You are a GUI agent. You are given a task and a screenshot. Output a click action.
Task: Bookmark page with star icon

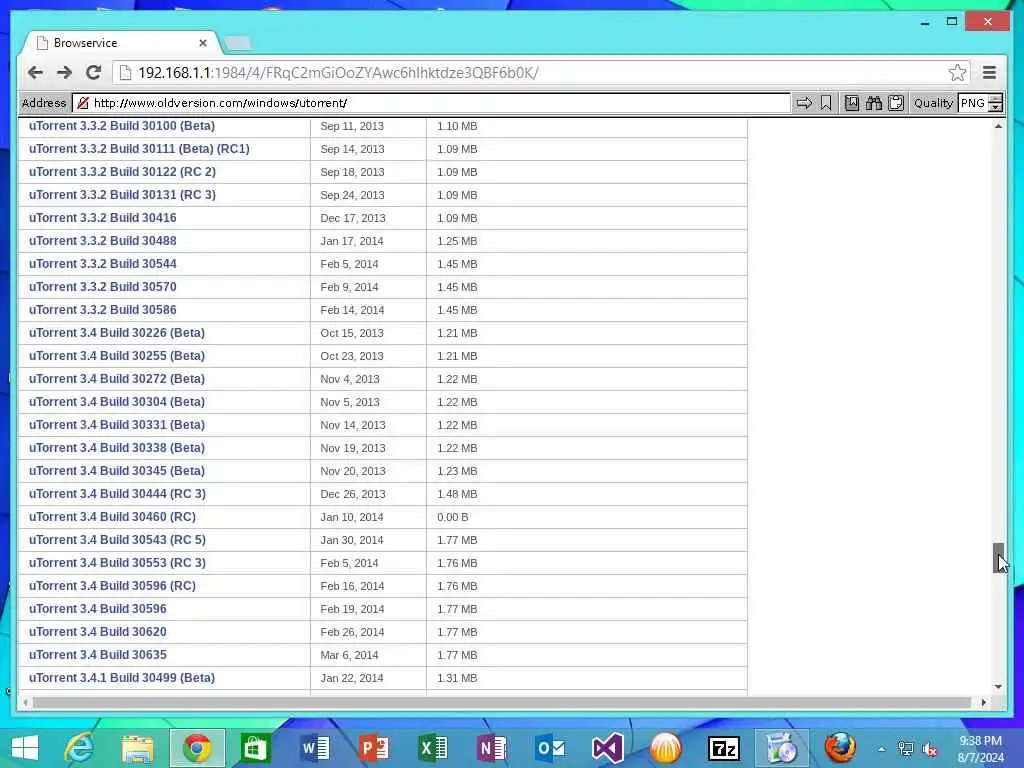[x=957, y=72]
